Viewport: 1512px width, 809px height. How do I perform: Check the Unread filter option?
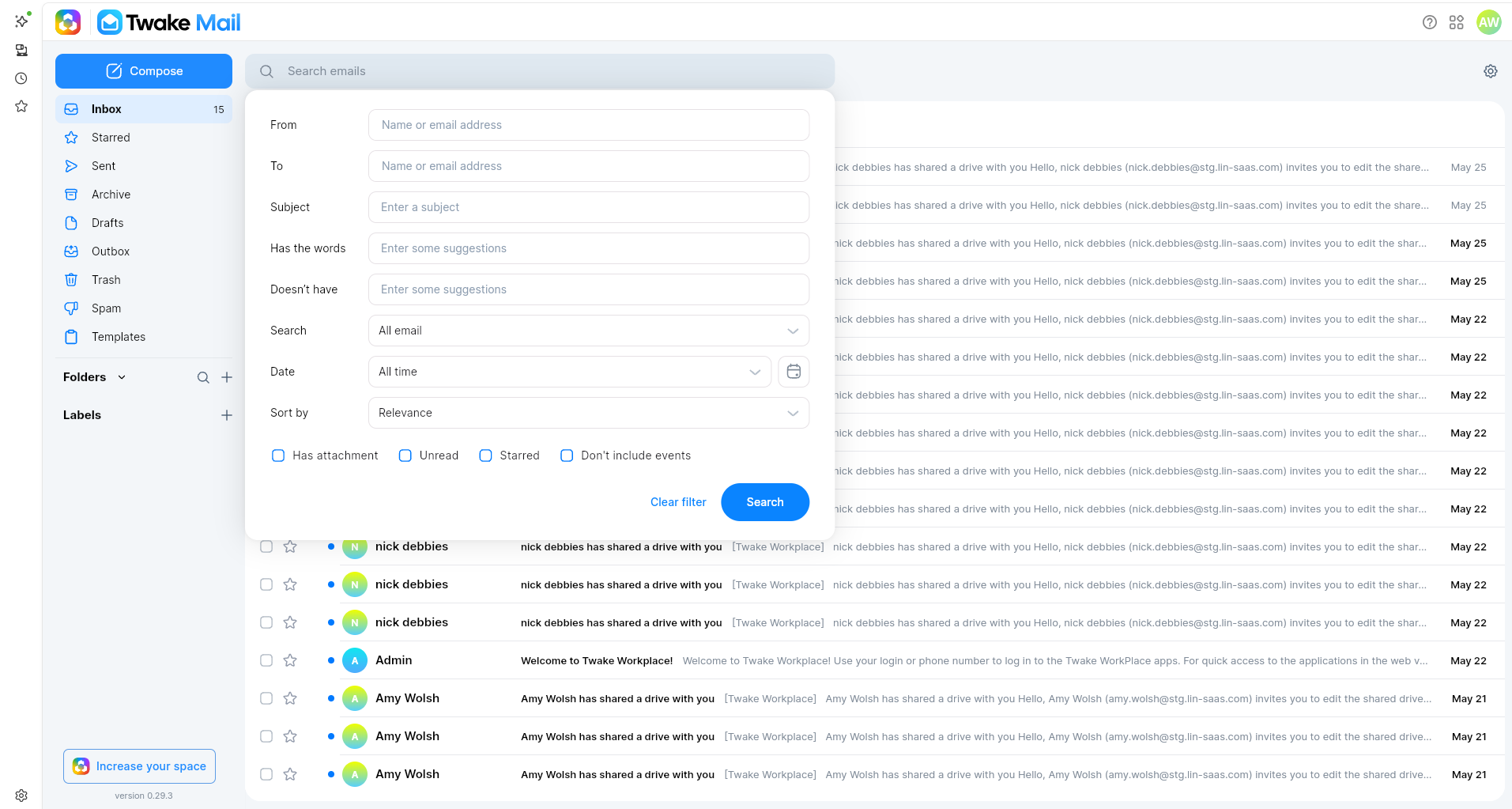click(405, 456)
